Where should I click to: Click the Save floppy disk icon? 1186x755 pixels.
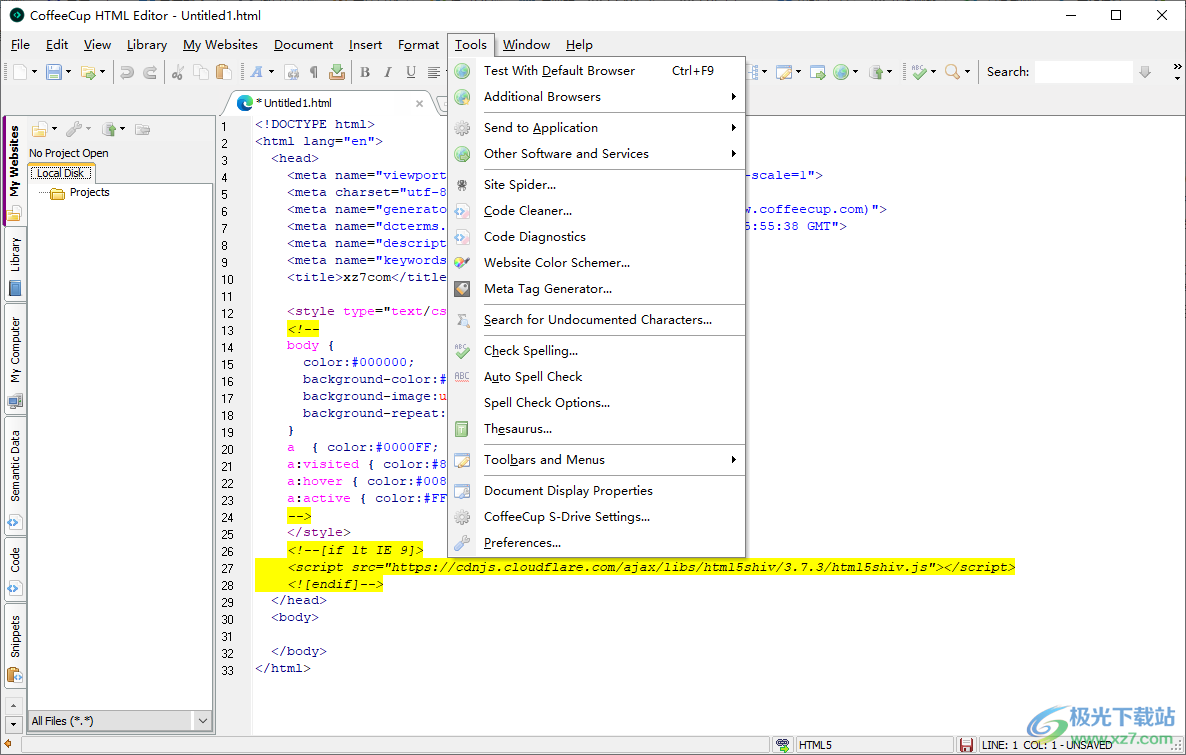click(54, 72)
